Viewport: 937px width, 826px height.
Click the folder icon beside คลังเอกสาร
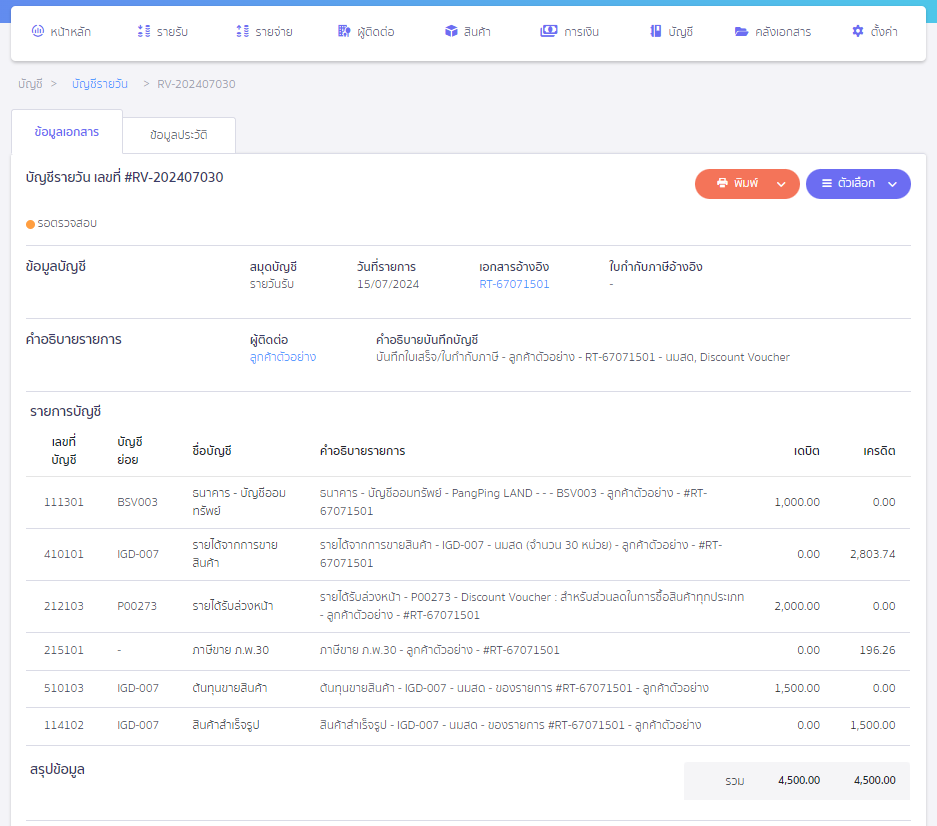[x=741, y=31]
